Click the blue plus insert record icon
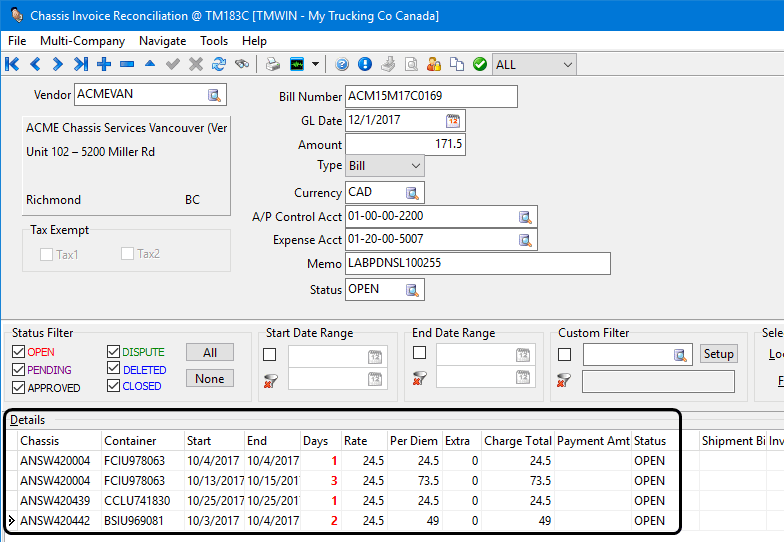784x542 pixels. point(104,64)
